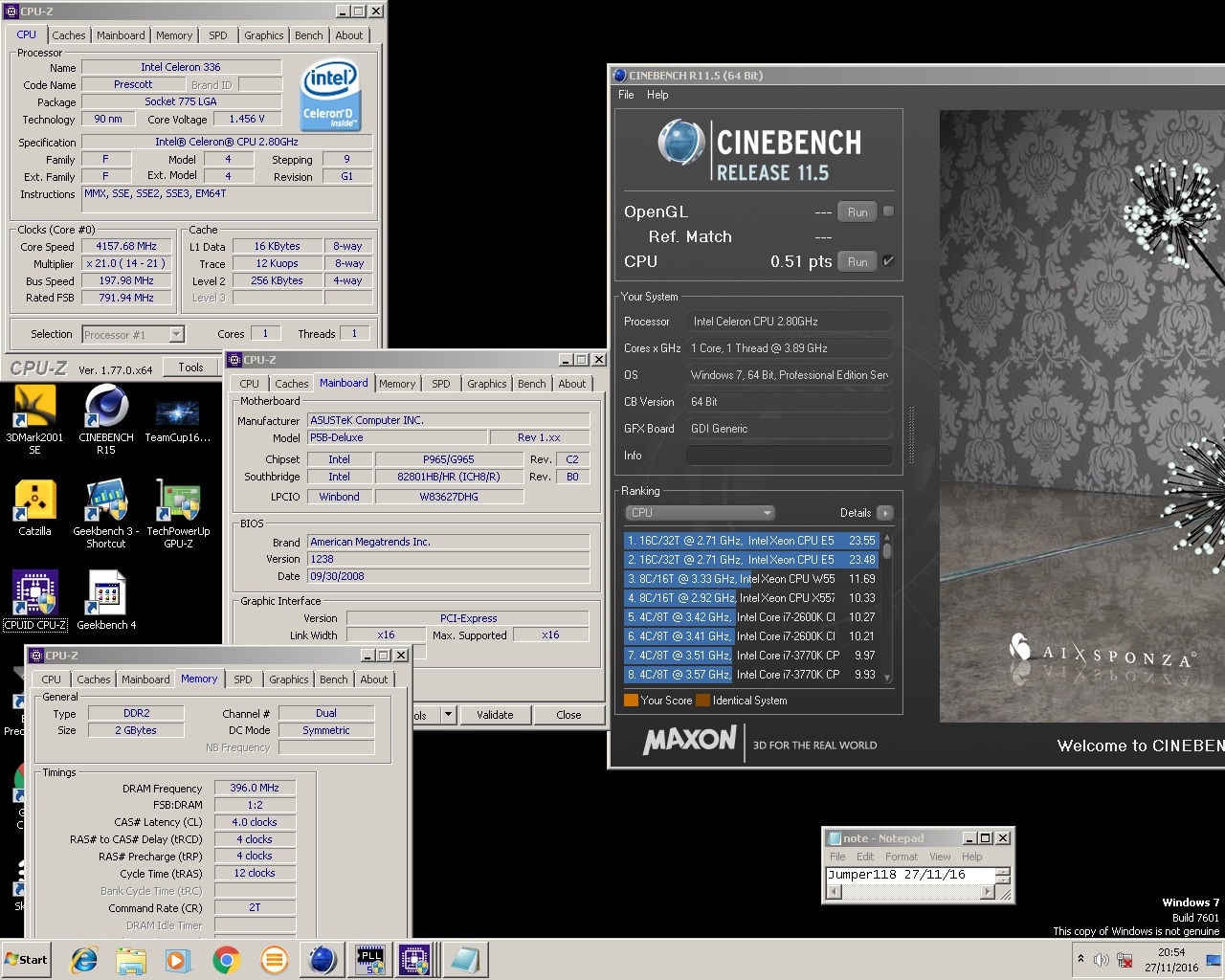Switch to Mainboard tab in top CPU-Z window

[121, 35]
